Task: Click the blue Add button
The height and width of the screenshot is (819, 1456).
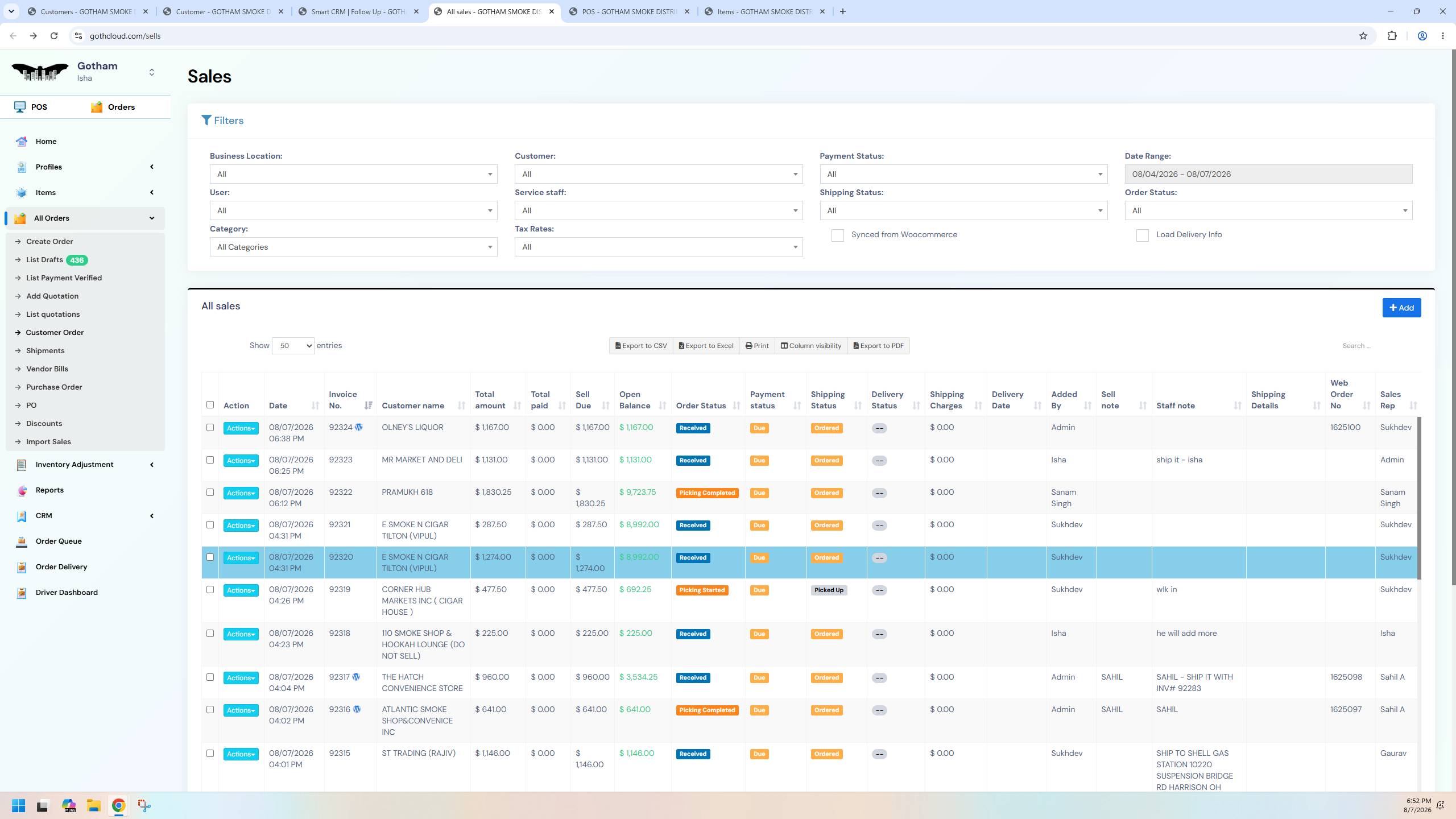Action: [1401, 308]
